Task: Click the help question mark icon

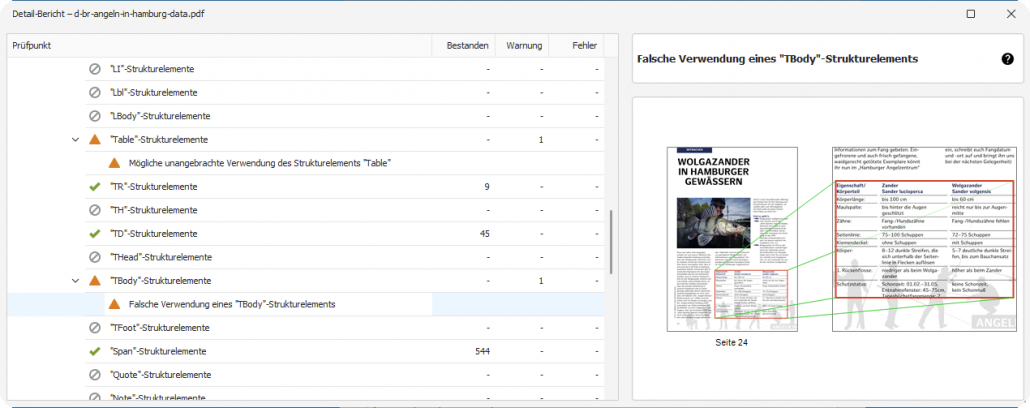Action: 1007,59
